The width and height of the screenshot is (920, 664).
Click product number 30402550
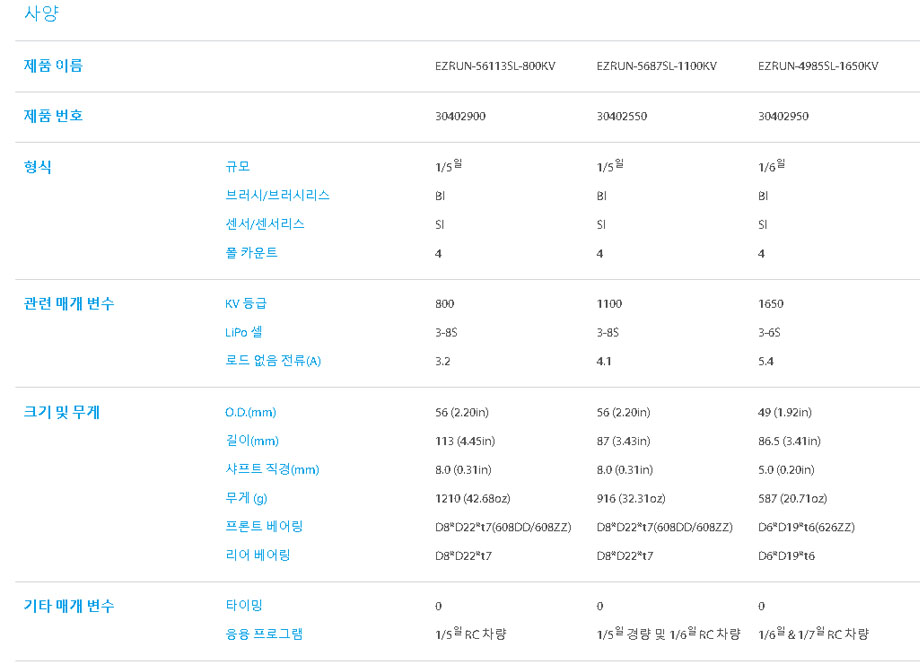click(x=621, y=116)
